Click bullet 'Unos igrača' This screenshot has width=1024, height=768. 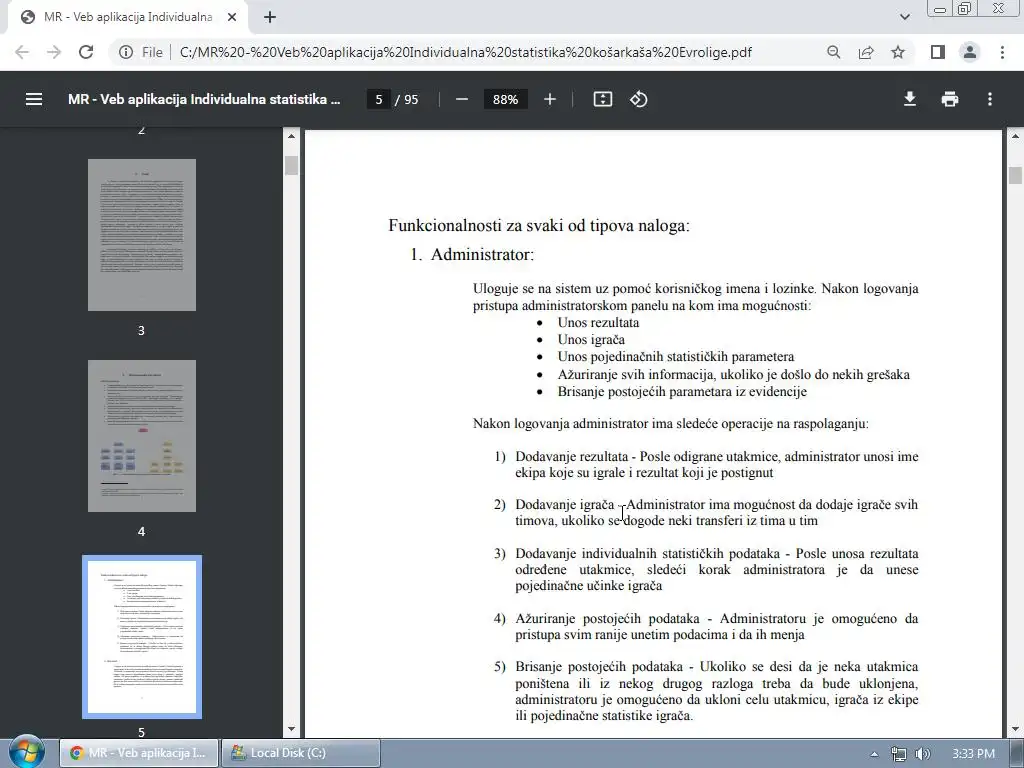[591, 340]
